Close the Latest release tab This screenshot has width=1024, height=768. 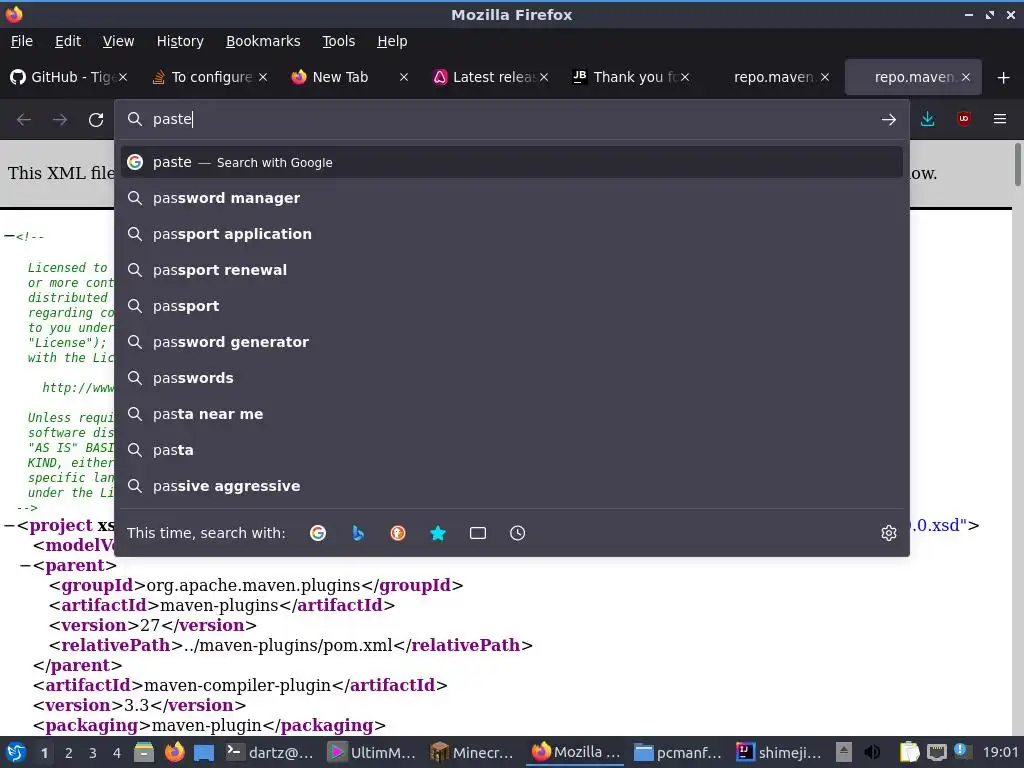pos(544,77)
